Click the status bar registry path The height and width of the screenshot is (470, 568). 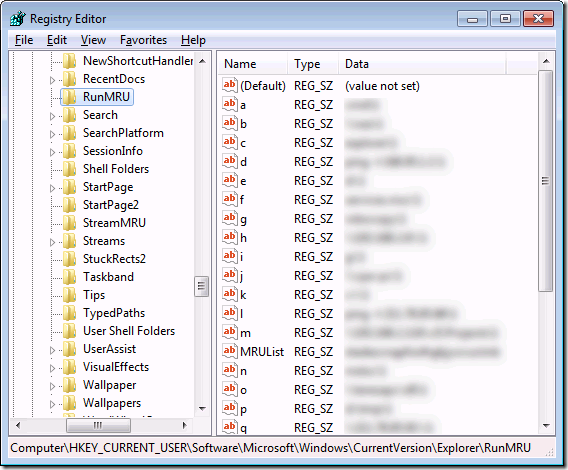(270, 448)
